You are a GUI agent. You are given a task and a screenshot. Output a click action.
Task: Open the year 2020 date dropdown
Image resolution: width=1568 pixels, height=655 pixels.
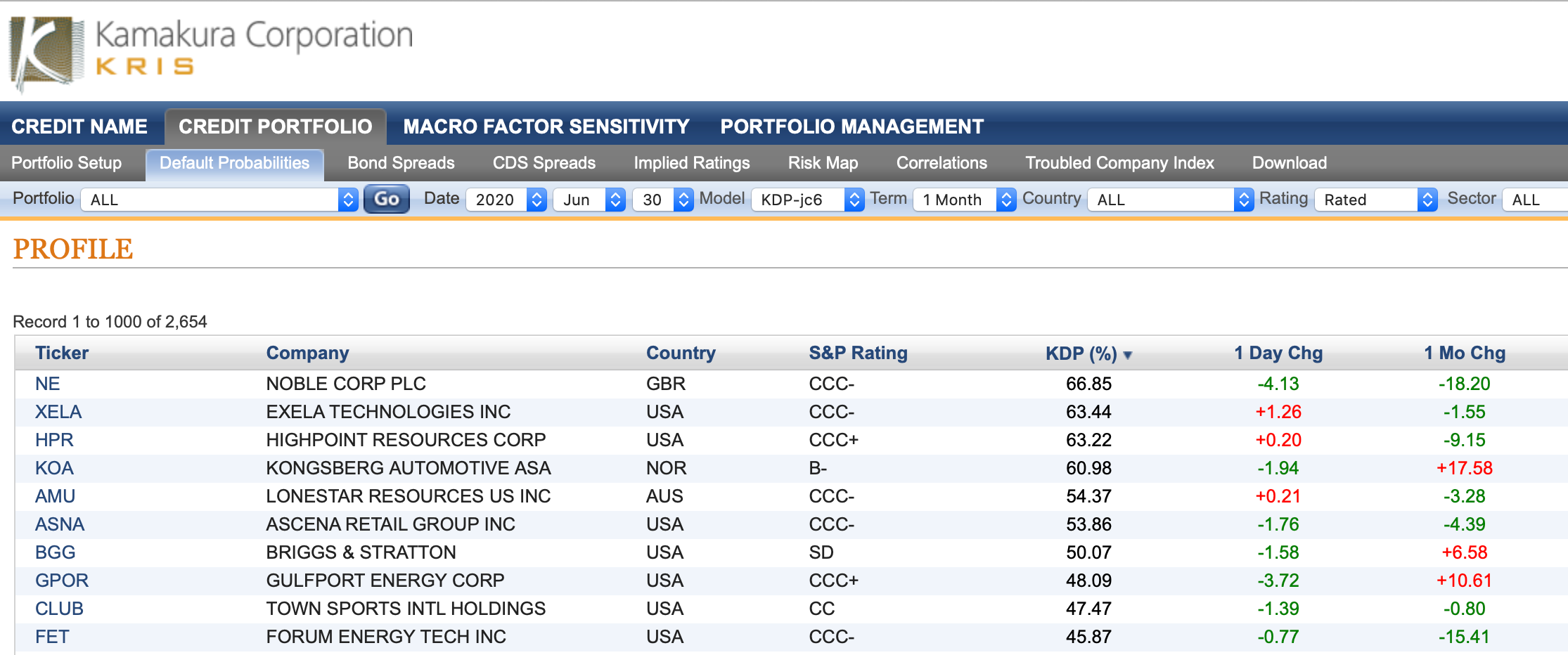pyautogui.click(x=506, y=200)
